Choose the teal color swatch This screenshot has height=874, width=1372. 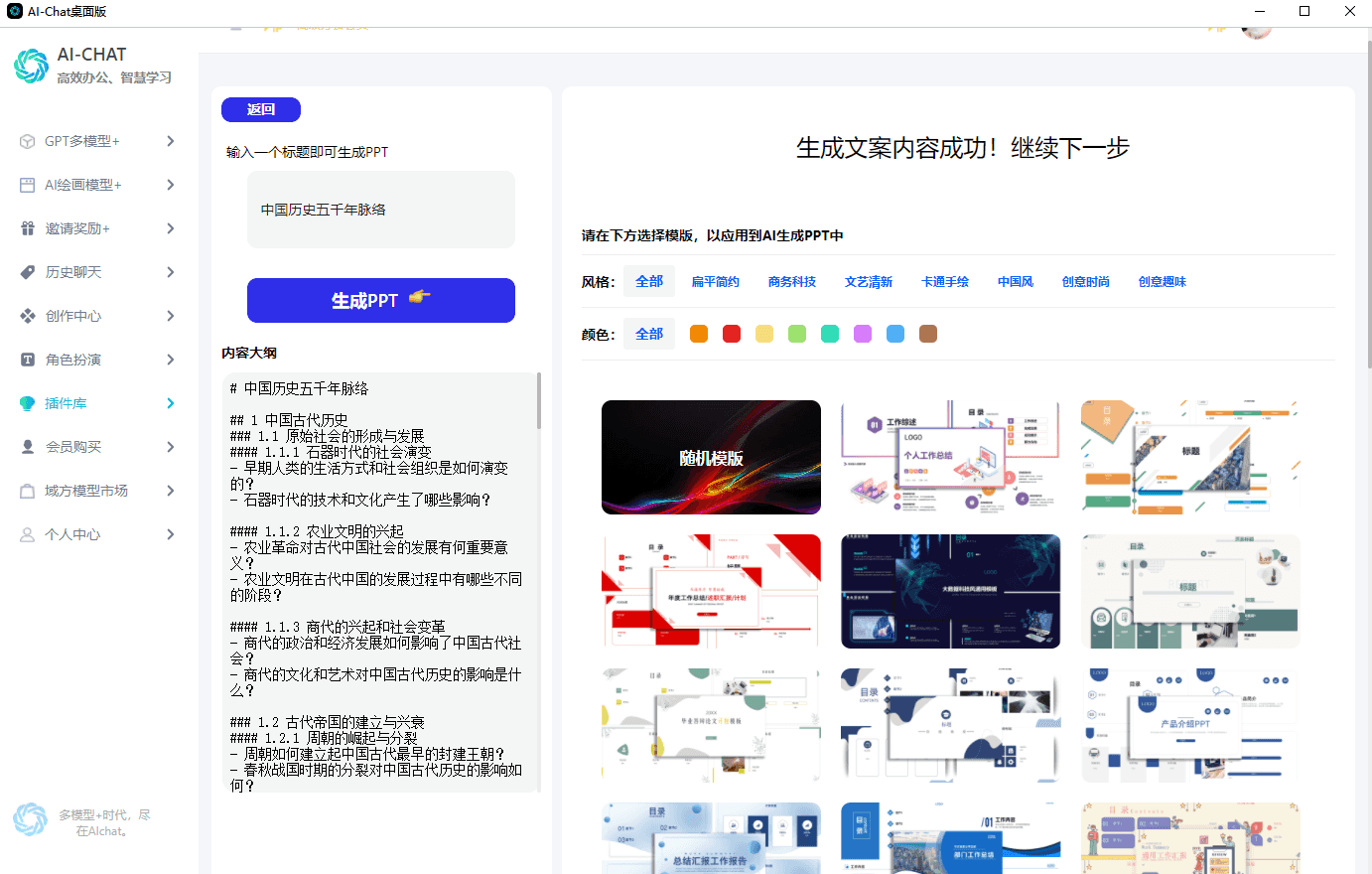click(x=830, y=334)
